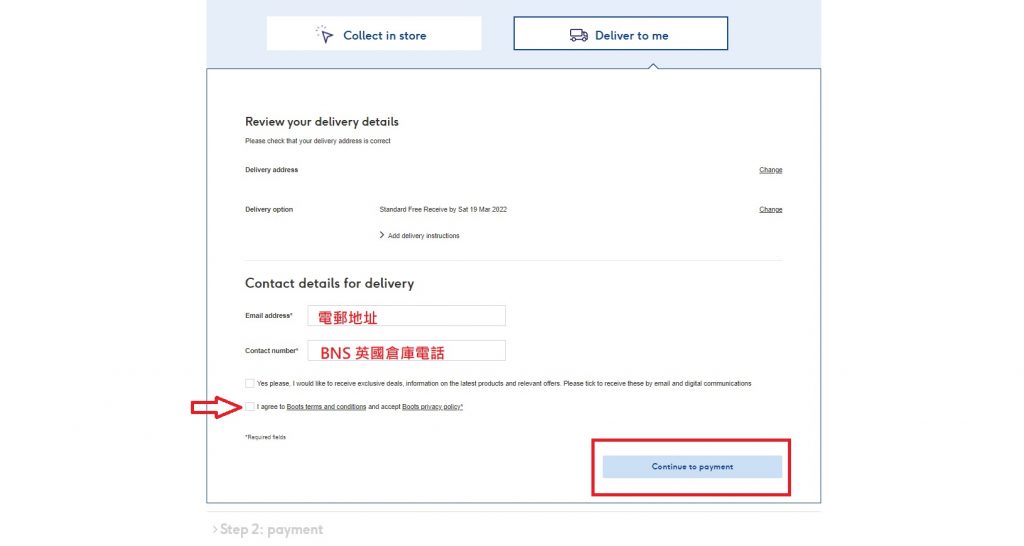
Task: Click the red arrow pointing at the terms checkbox
Action: tap(213, 407)
